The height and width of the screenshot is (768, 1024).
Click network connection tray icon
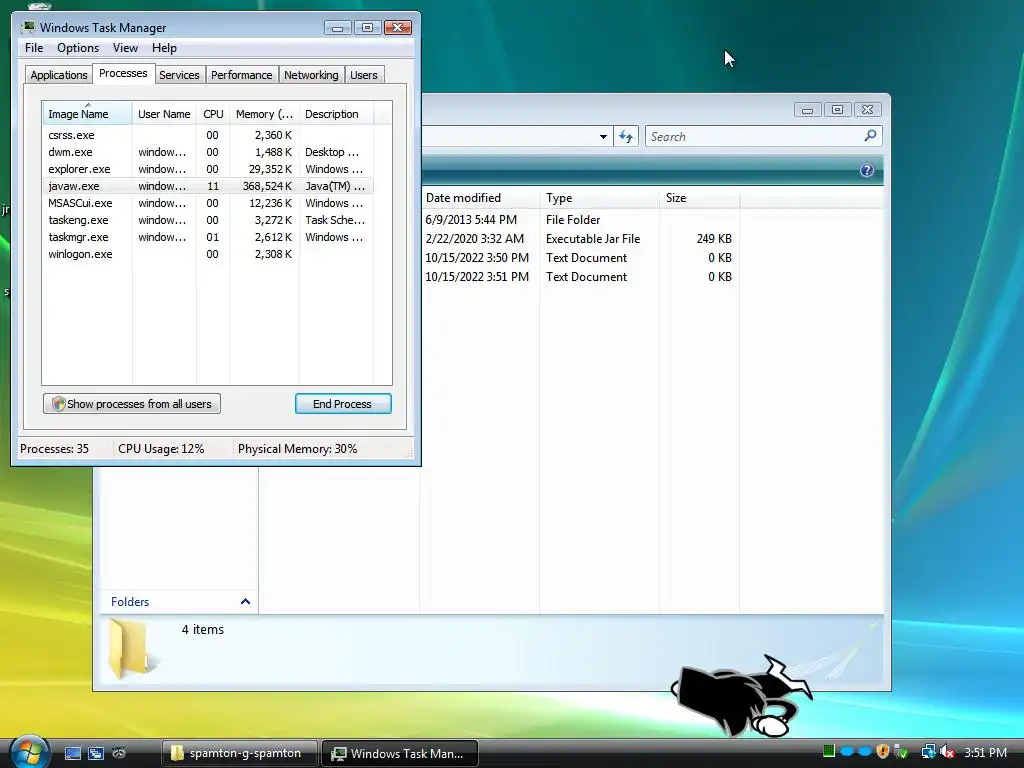point(928,752)
